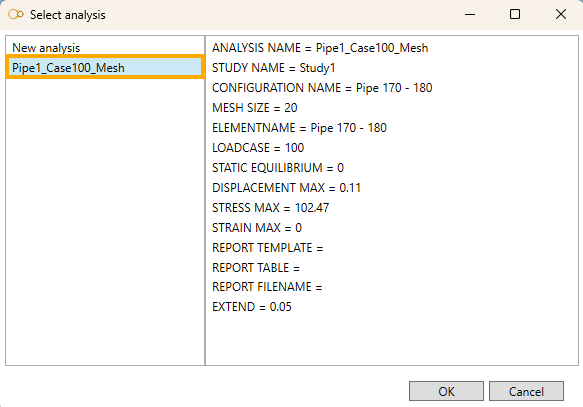Maximize the Select analysis window
Viewport: 583px width, 407px height.
(x=515, y=14)
